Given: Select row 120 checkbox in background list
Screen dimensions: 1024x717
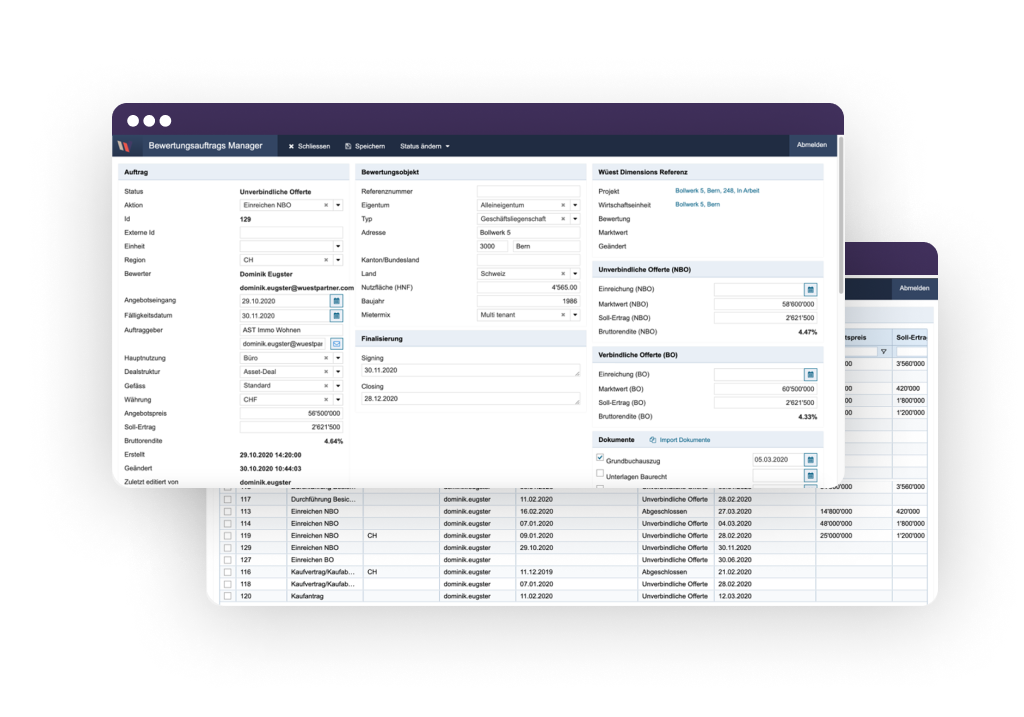Looking at the screenshot, I should 227,596.
